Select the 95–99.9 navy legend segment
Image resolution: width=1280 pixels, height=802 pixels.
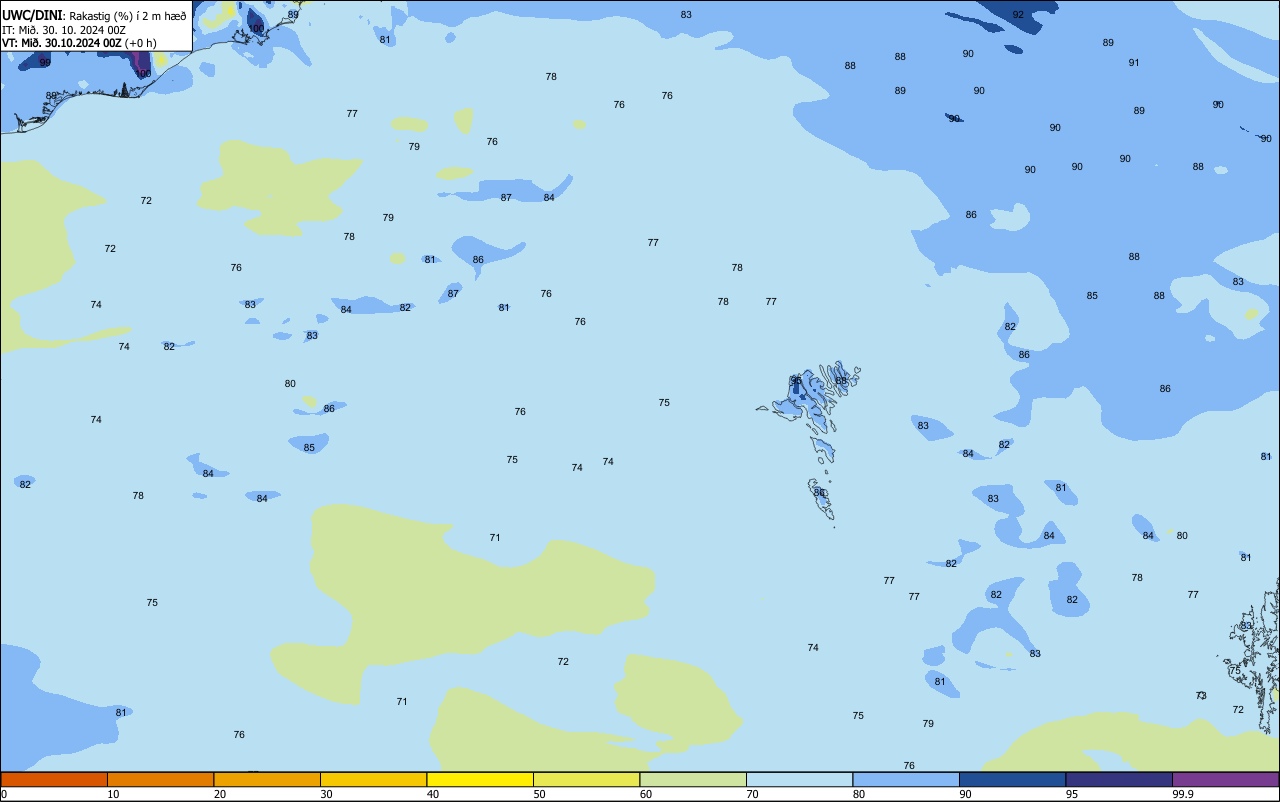point(1119,779)
